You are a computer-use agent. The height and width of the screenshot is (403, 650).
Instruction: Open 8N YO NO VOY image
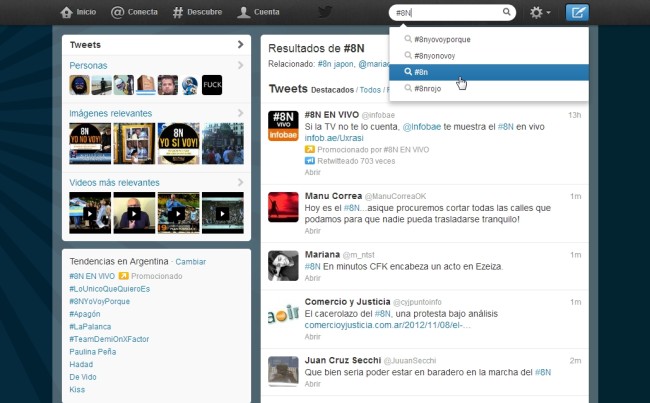(x=90, y=143)
